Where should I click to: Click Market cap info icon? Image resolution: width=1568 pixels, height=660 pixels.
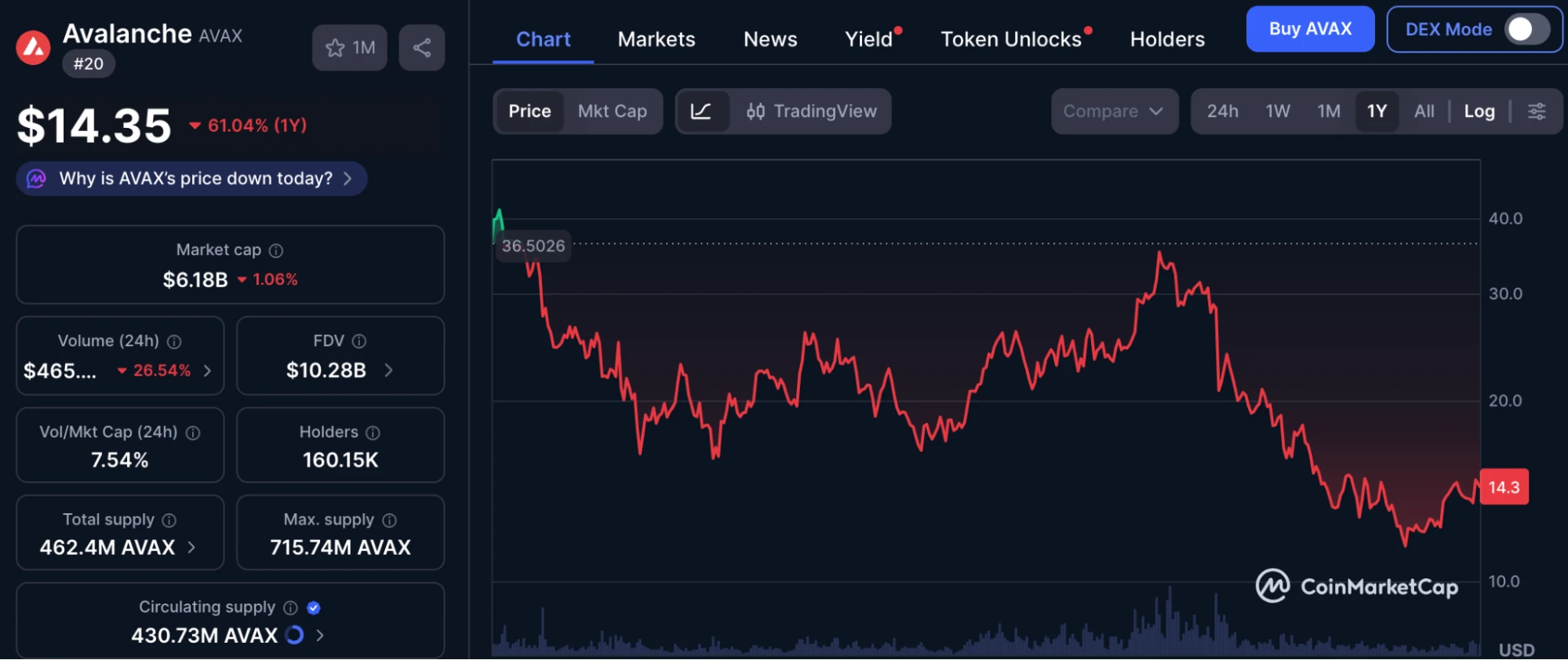(276, 250)
